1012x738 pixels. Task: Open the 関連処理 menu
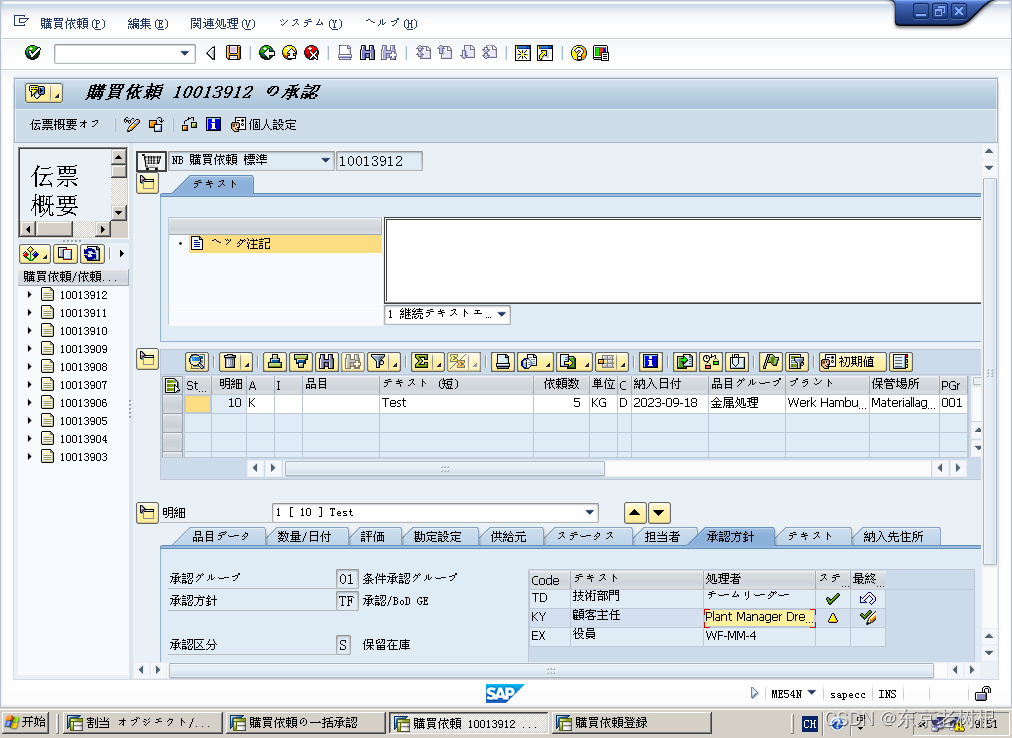223,23
